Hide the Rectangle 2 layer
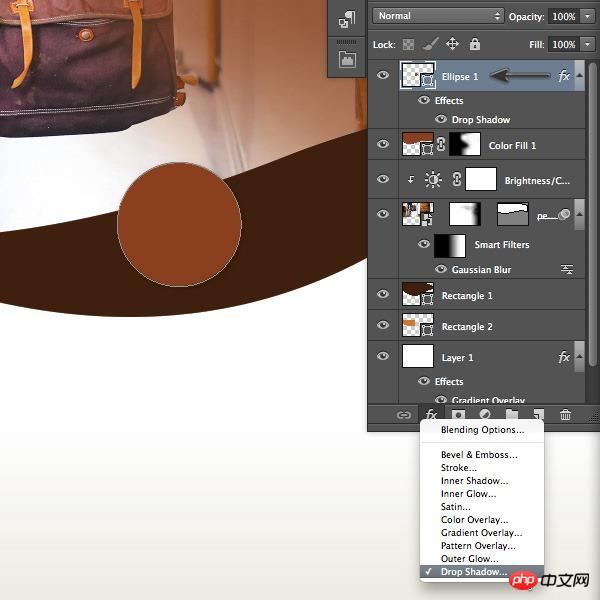The image size is (600, 600). [x=383, y=325]
